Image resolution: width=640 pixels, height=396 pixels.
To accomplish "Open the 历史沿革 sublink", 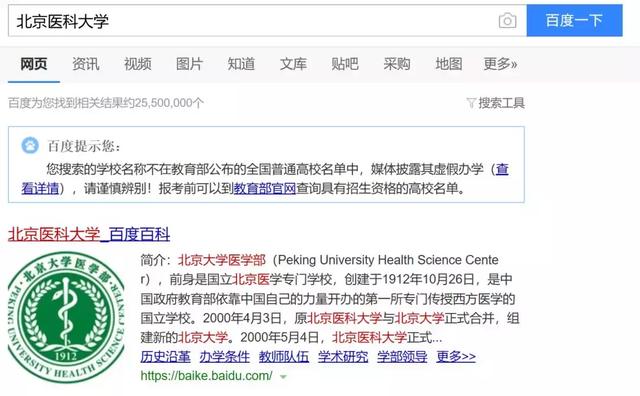I will 165,357.
